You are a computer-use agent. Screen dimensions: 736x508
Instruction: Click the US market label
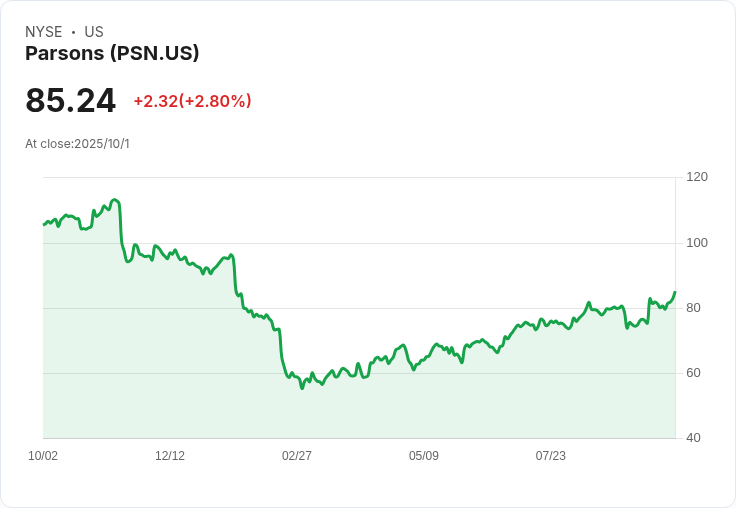pyautogui.click(x=94, y=32)
